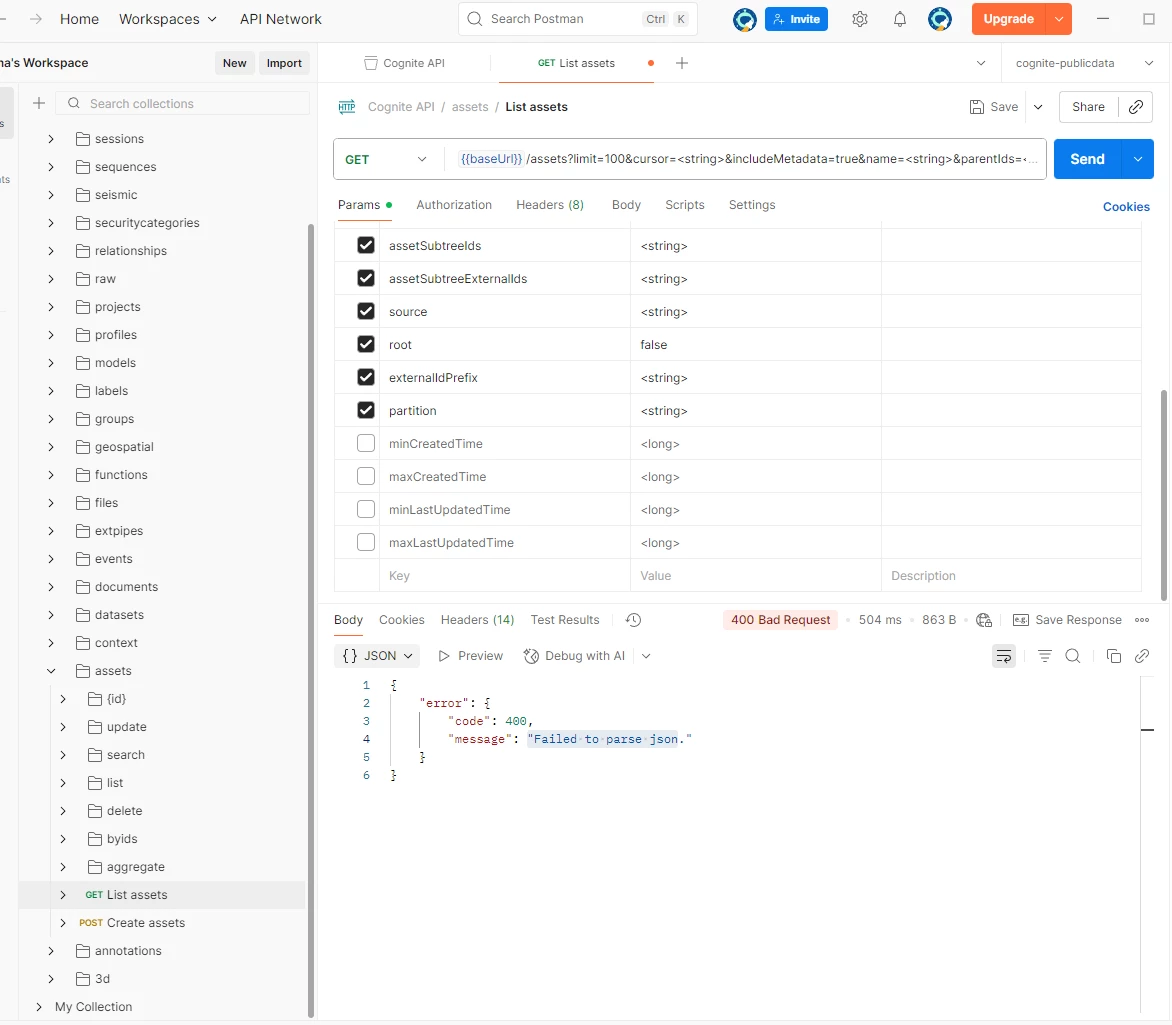Click the search magnifier in Search Postman
The width and height of the screenshot is (1172, 1025).
point(475,19)
